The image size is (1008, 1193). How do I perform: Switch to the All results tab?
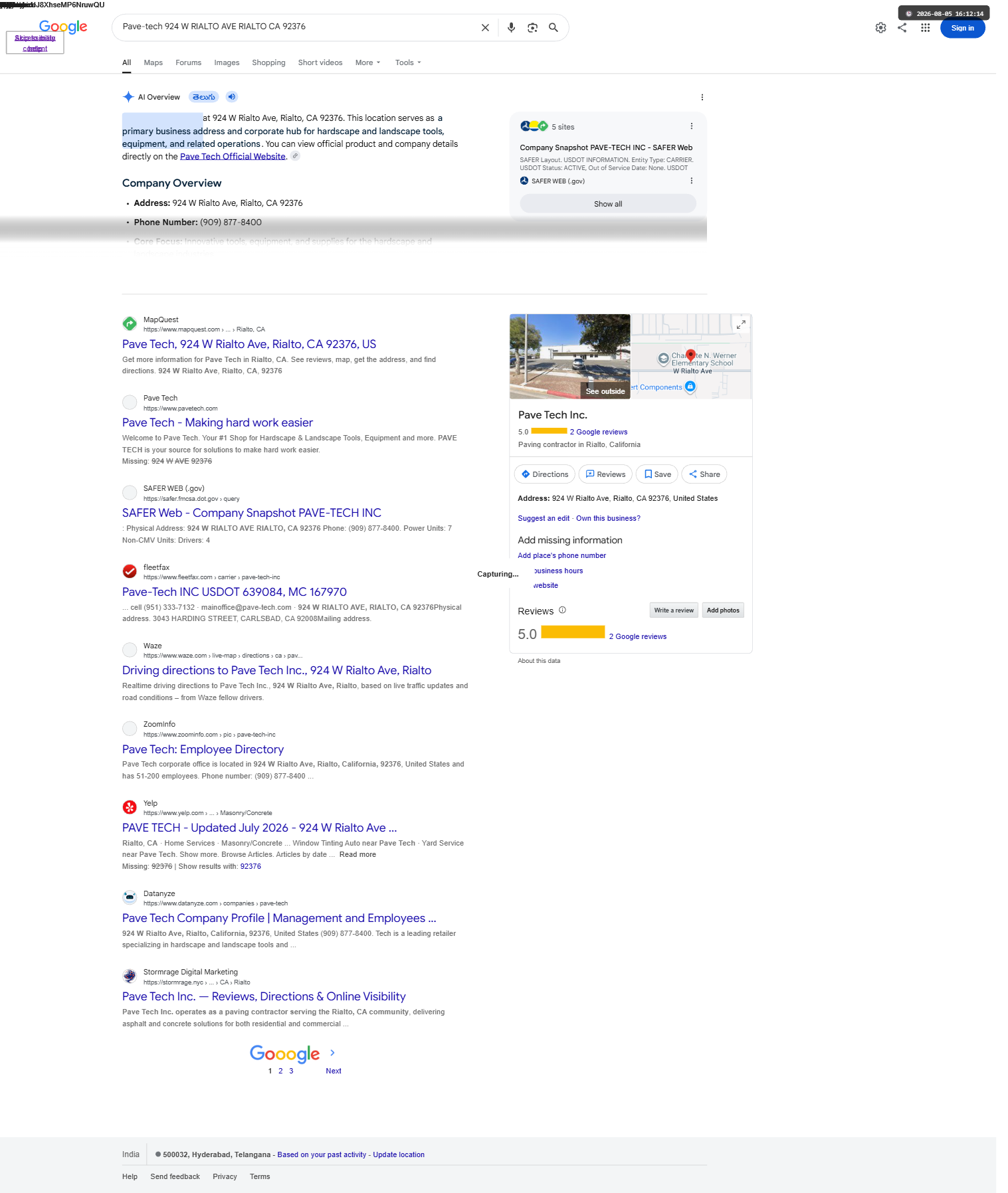click(x=126, y=62)
